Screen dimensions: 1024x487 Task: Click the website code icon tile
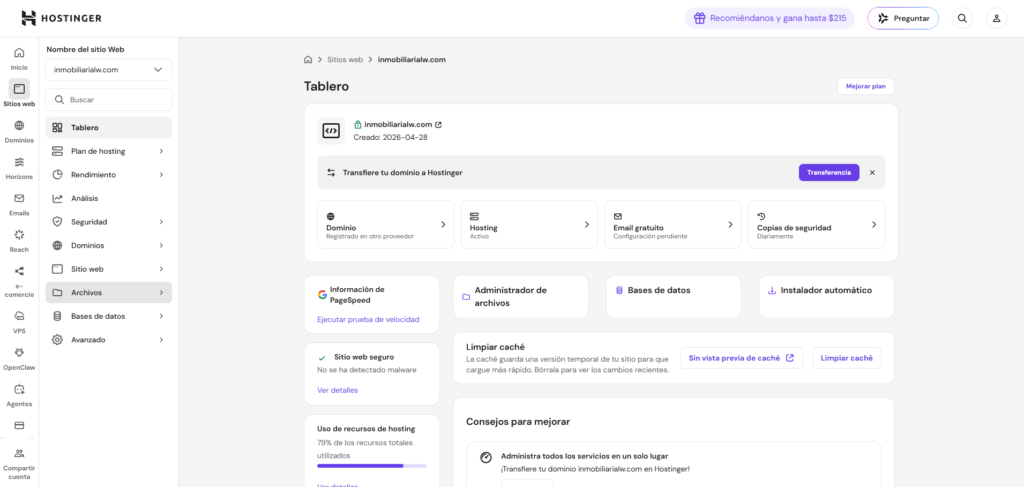[331, 131]
